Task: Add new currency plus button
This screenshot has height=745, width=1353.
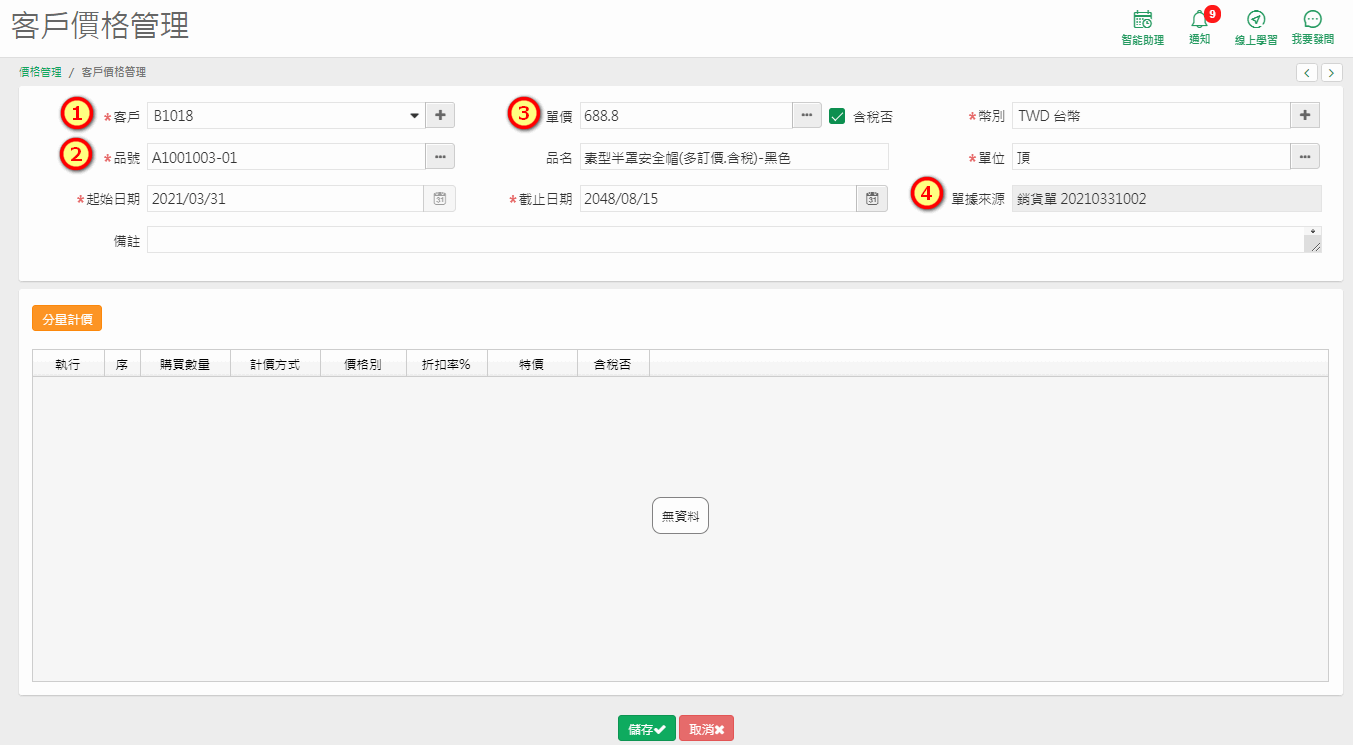Action: (x=1305, y=116)
